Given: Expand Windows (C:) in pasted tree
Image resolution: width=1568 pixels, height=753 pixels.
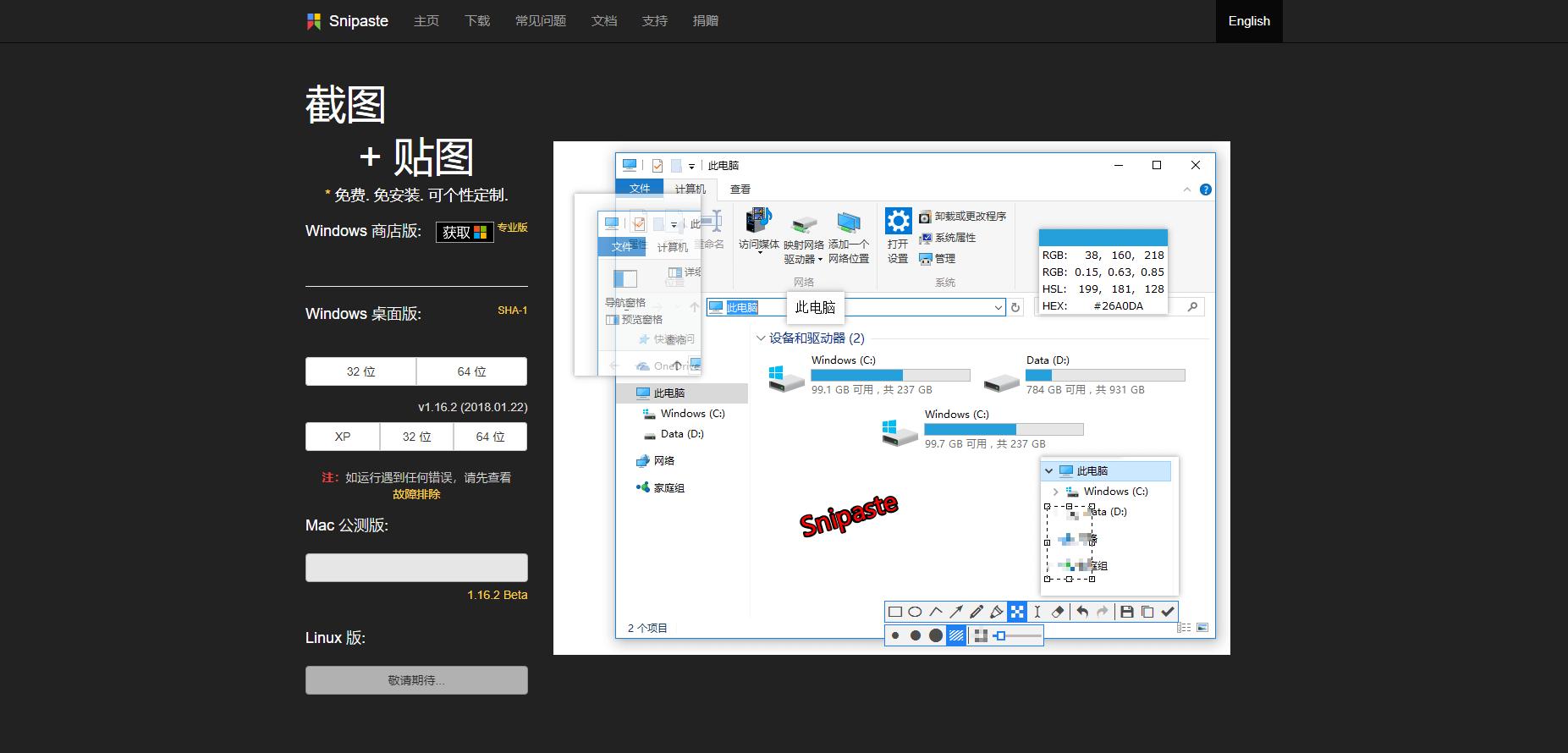Looking at the screenshot, I should [x=1055, y=492].
